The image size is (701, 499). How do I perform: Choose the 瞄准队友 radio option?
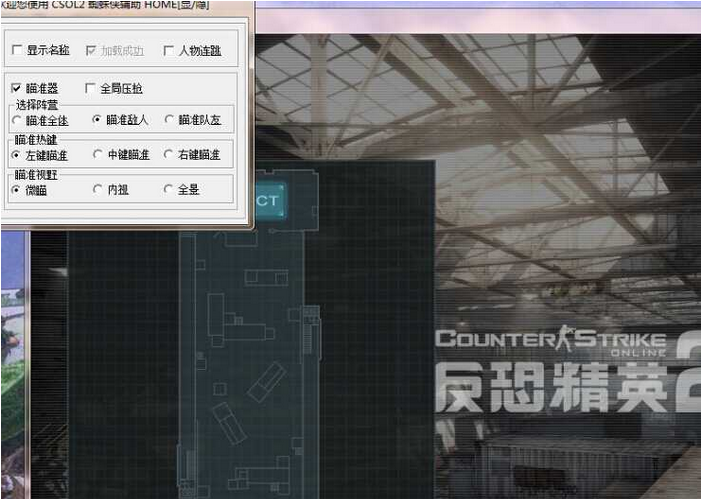pos(169,120)
